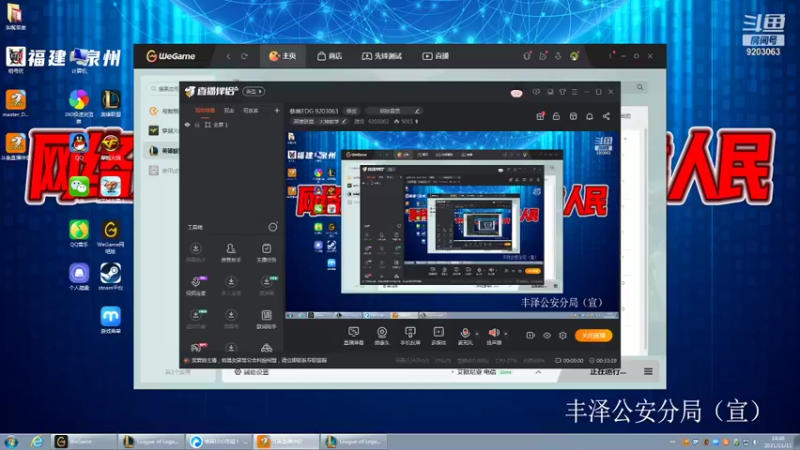Open the 歌词助手 tool in toolbox
This screenshot has width=800, height=450.
pos(266,319)
